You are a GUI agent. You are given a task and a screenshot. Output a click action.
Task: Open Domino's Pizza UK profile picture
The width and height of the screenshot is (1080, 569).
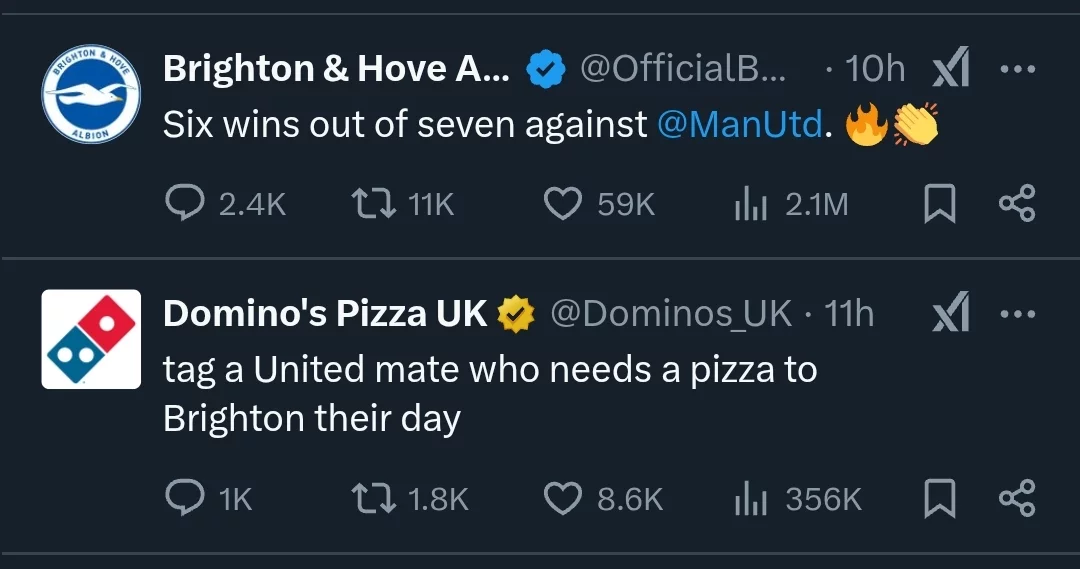point(91,339)
